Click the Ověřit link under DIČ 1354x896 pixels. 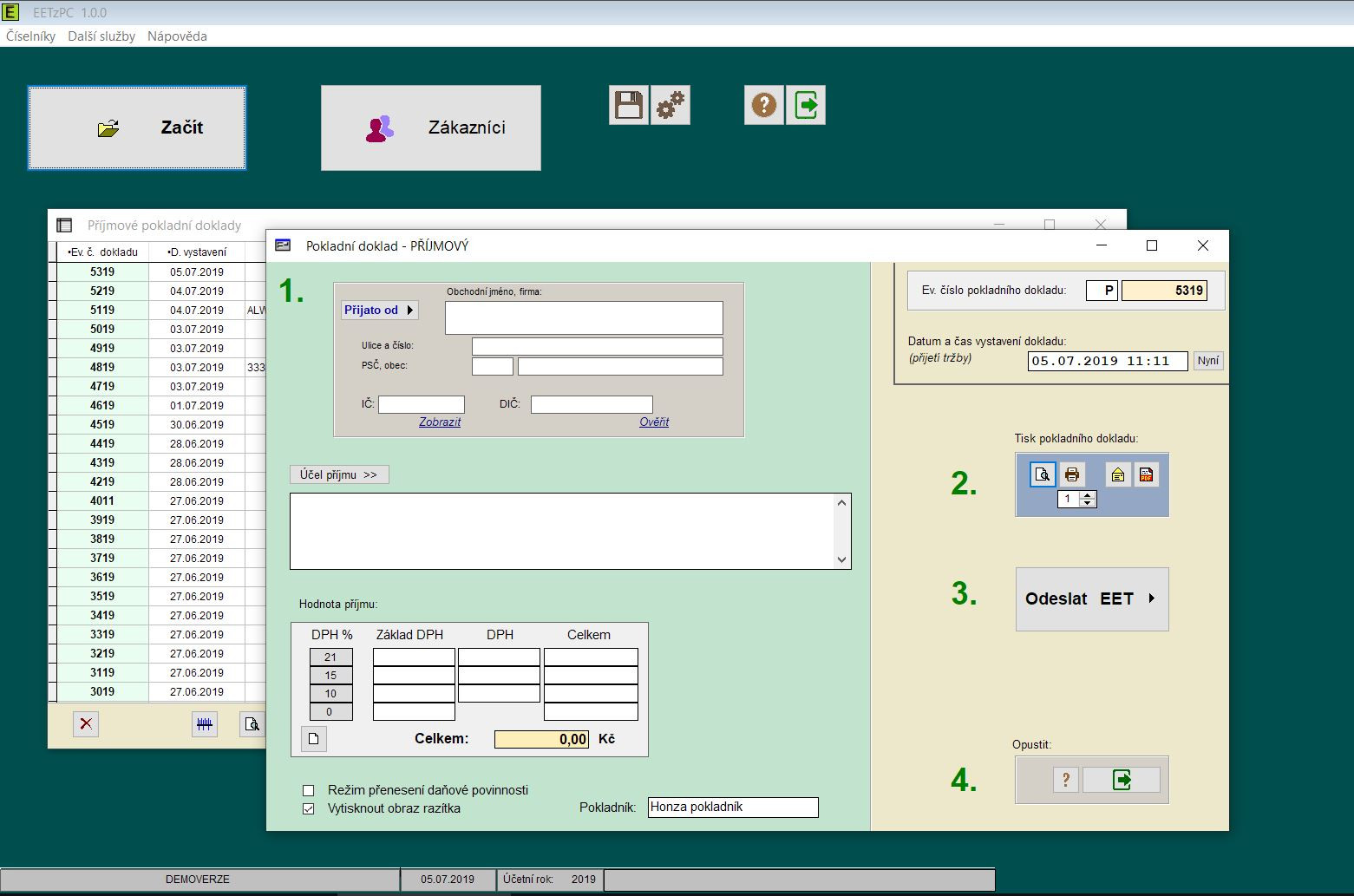click(x=654, y=422)
